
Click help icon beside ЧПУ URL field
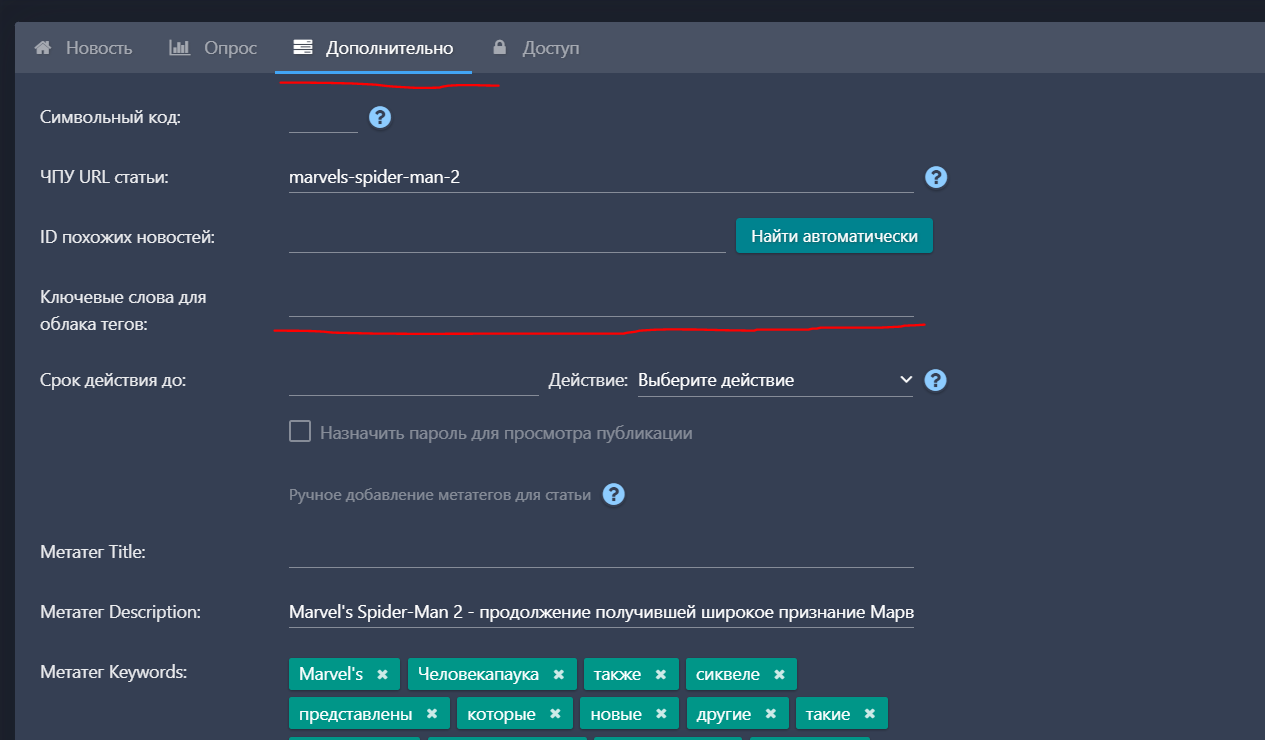pyautogui.click(x=936, y=177)
